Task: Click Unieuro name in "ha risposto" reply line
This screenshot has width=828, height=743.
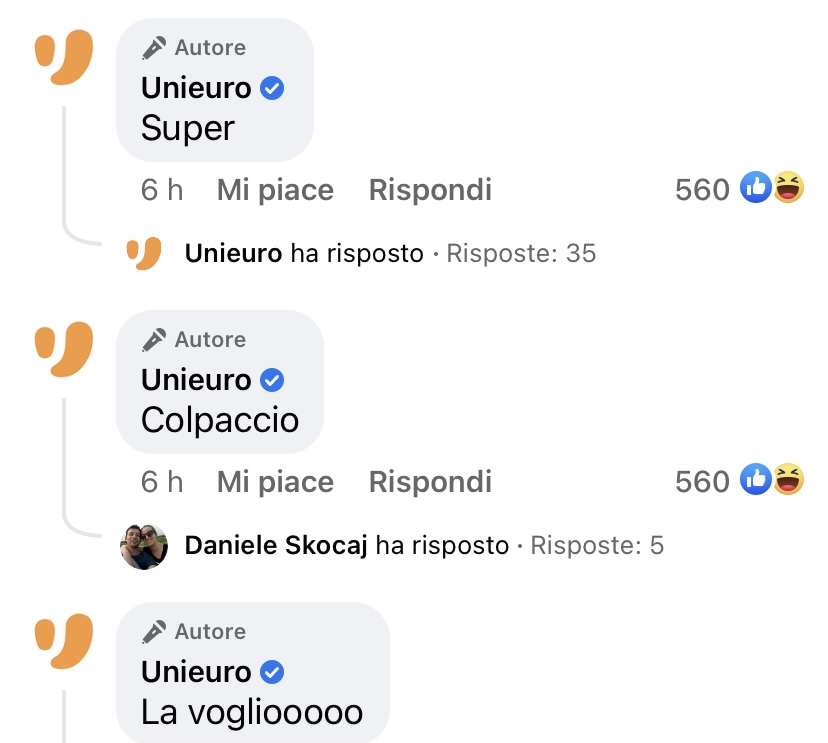Action: click(x=233, y=254)
